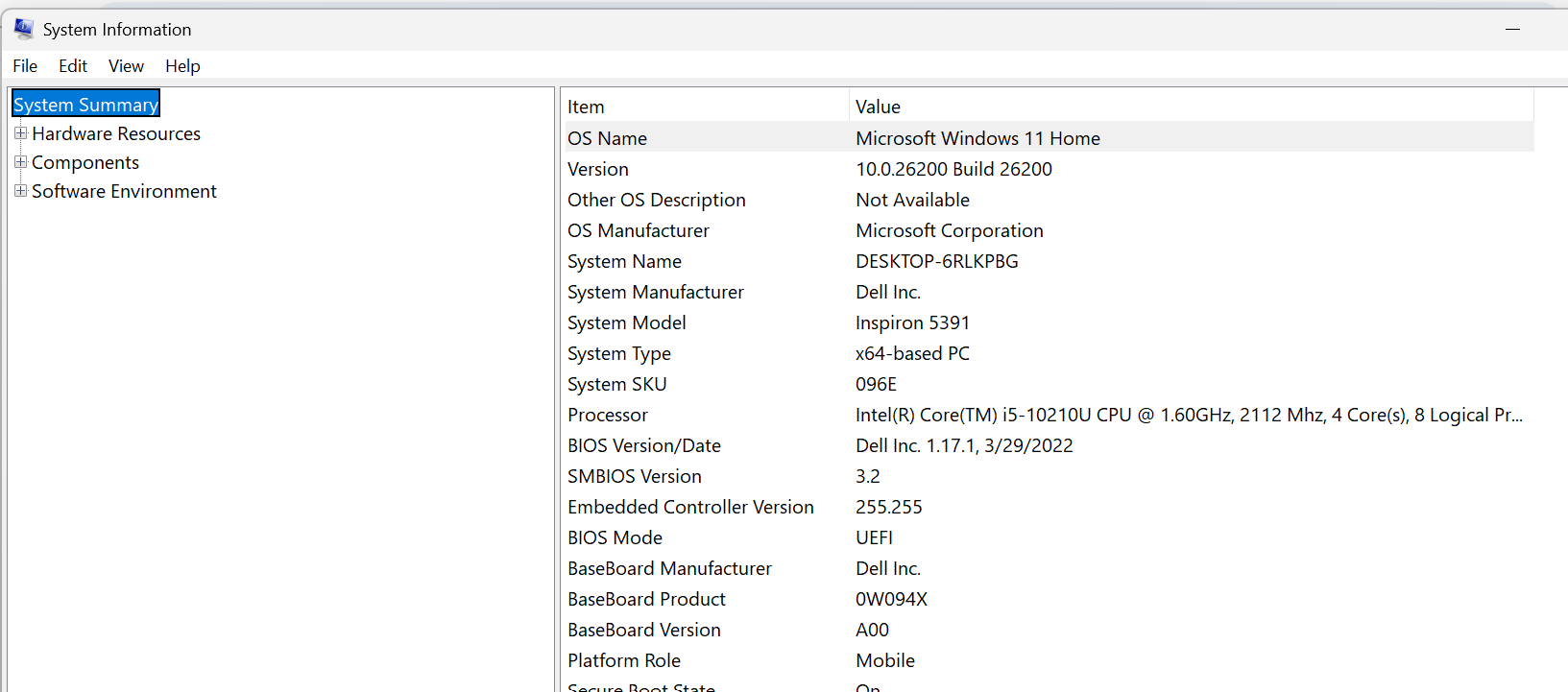The width and height of the screenshot is (1568, 692).
Task: Click the Item column header
Action: click(x=705, y=107)
